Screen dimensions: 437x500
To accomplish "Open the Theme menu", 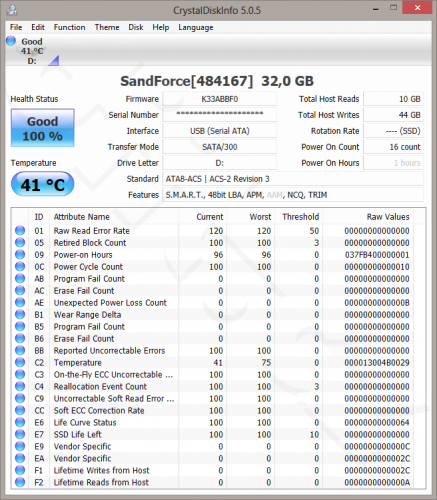I will (107, 27).
